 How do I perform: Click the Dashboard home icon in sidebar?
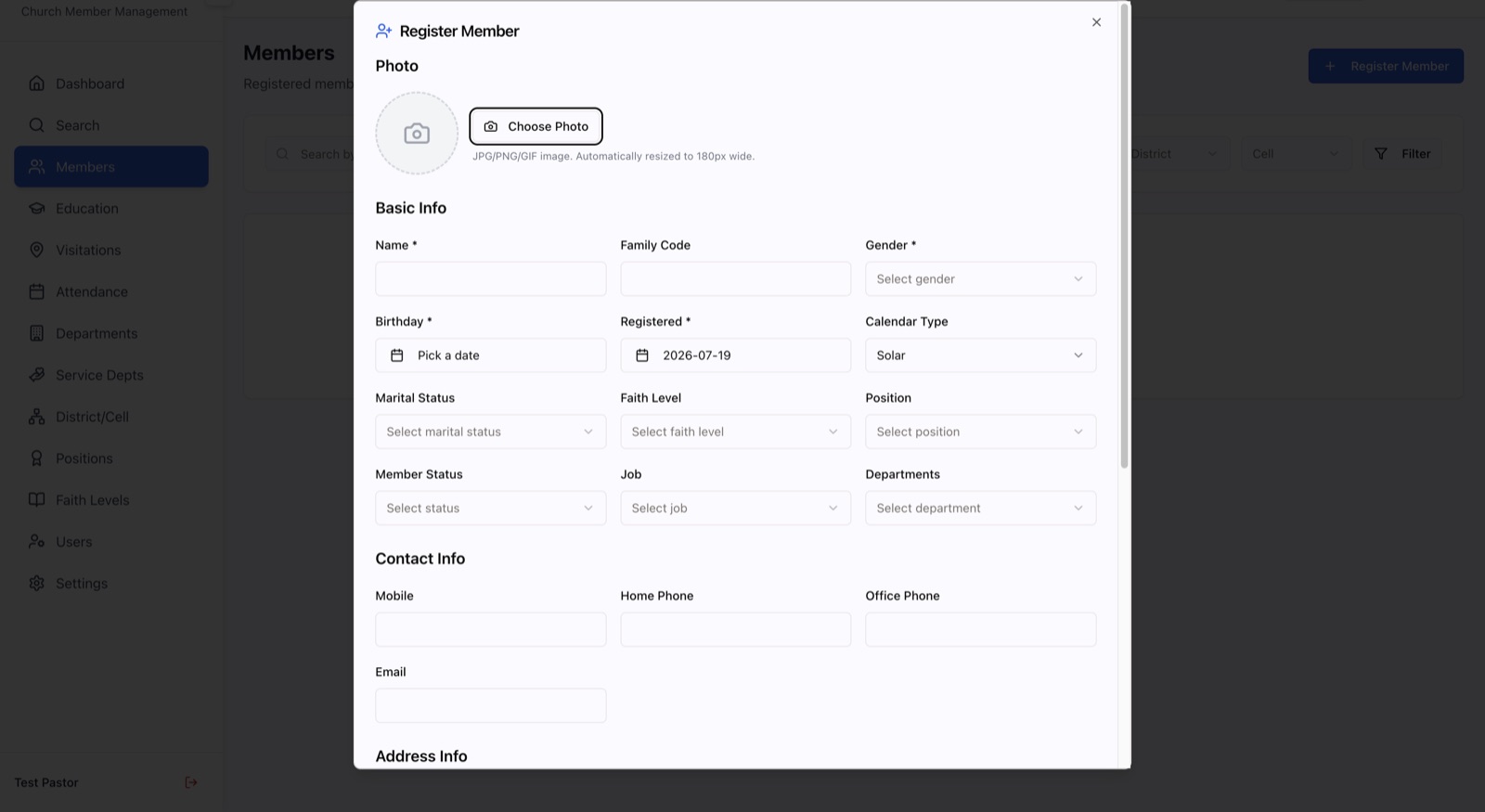[x=36, y=84]
